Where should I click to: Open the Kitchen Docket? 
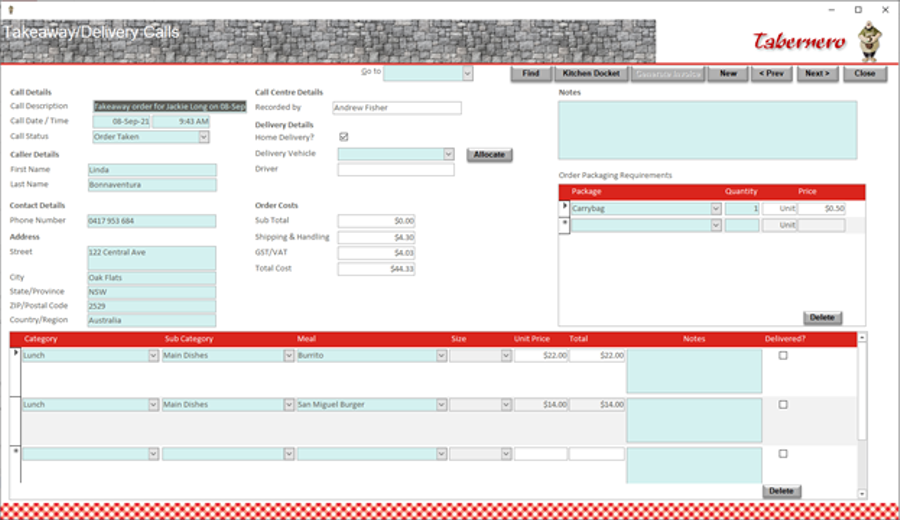pyautogui.click(x=591, y=73)
